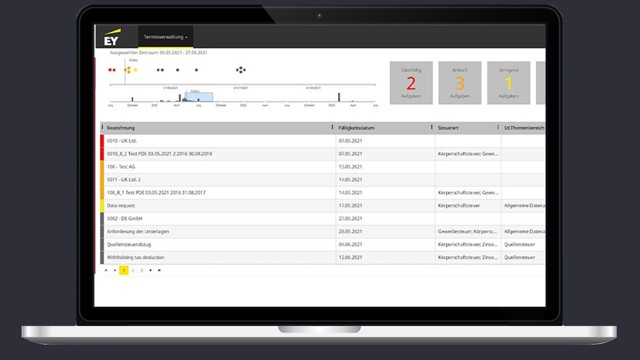Select the row '100_R_1 Test PDE 03.05.2021'
The image size is (640, 360).
[x=322, y=193]
